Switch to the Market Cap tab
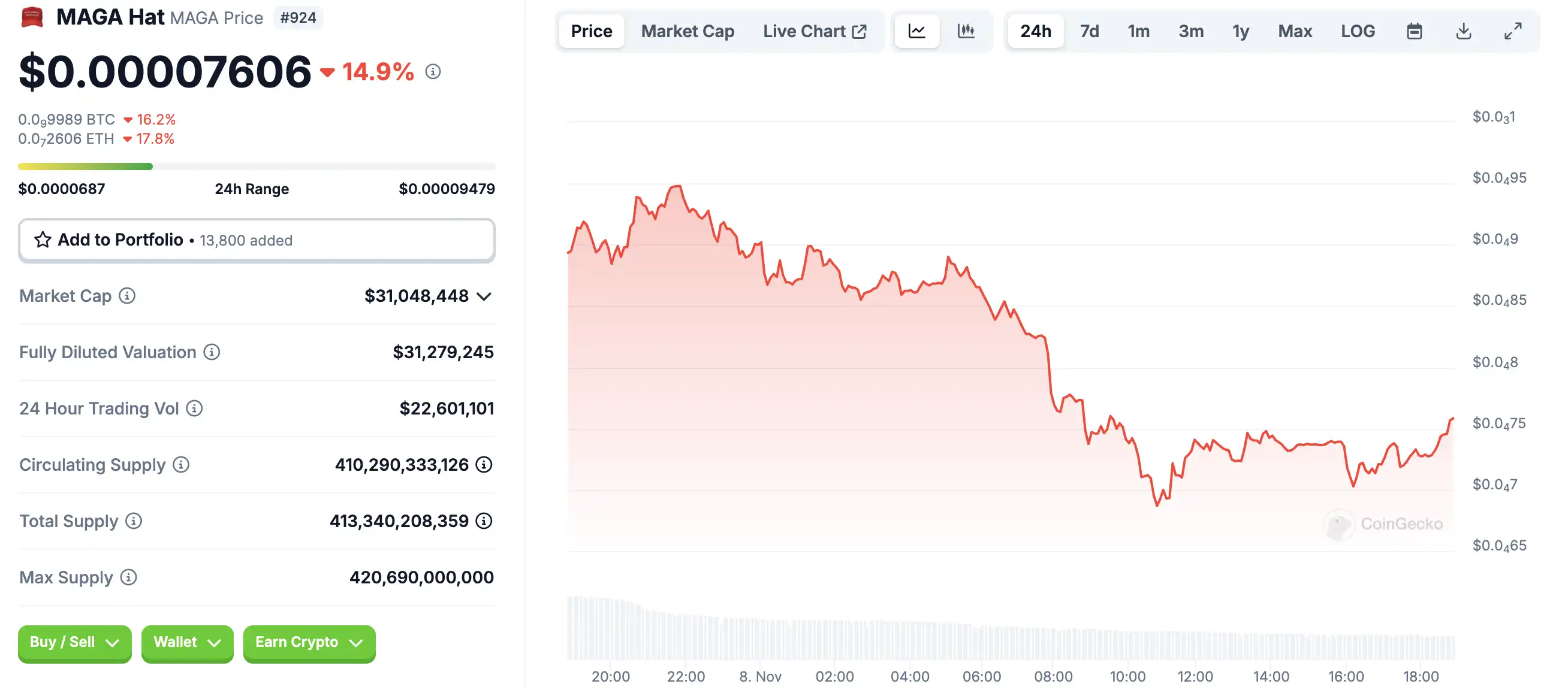The height and width of the screenshot is (690, 1568). point(687,31)
